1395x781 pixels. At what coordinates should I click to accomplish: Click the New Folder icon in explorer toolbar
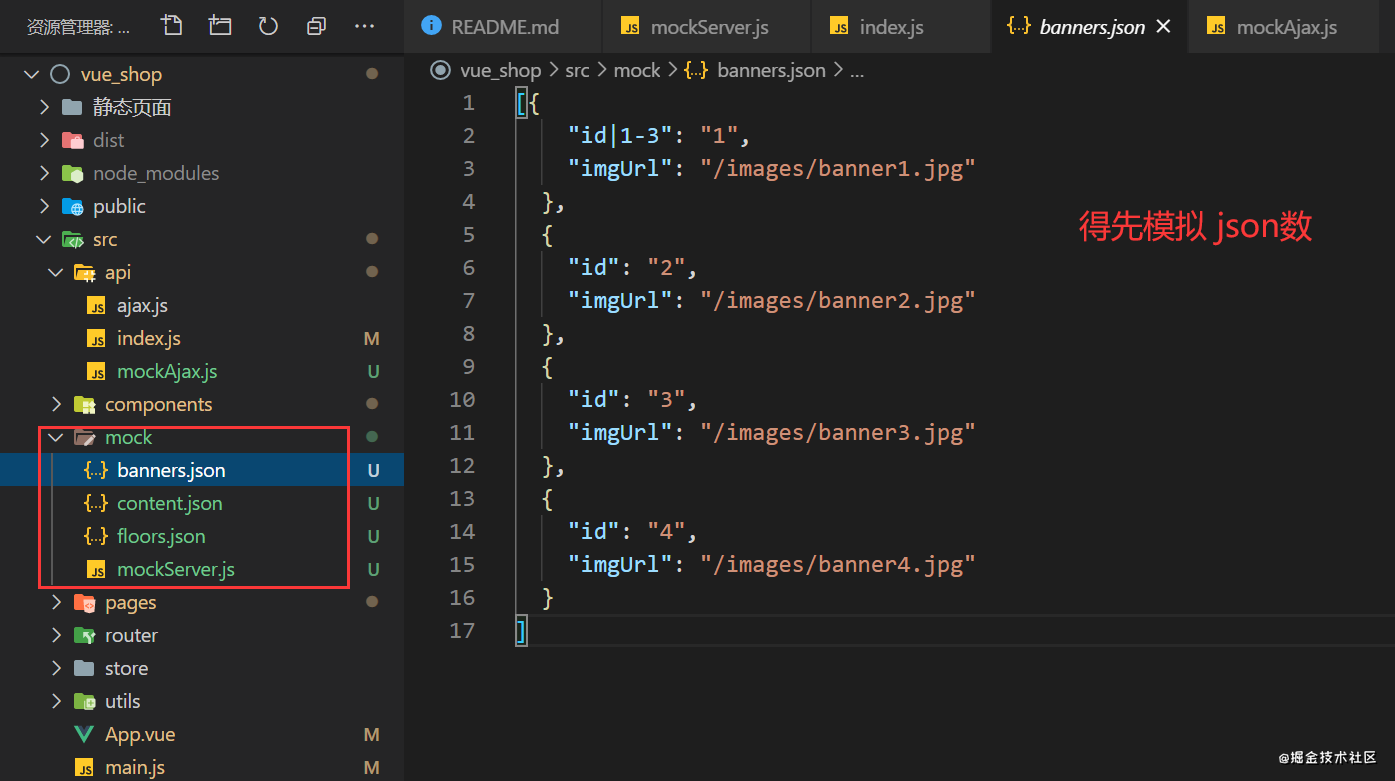[x=220, y=26]
